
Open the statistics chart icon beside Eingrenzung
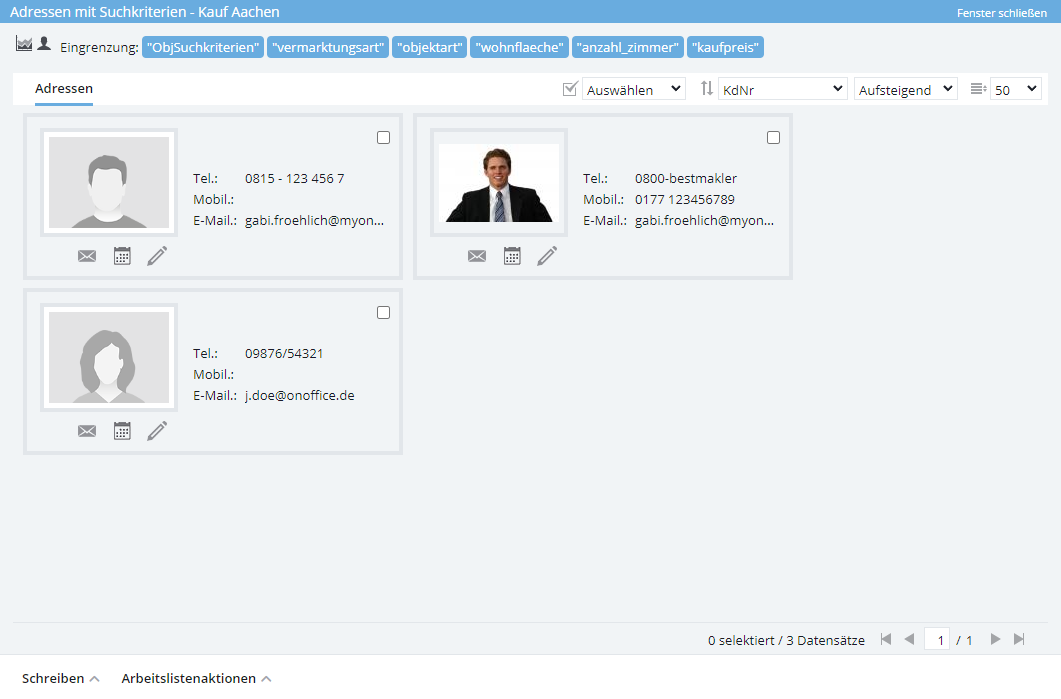(24, 44)
